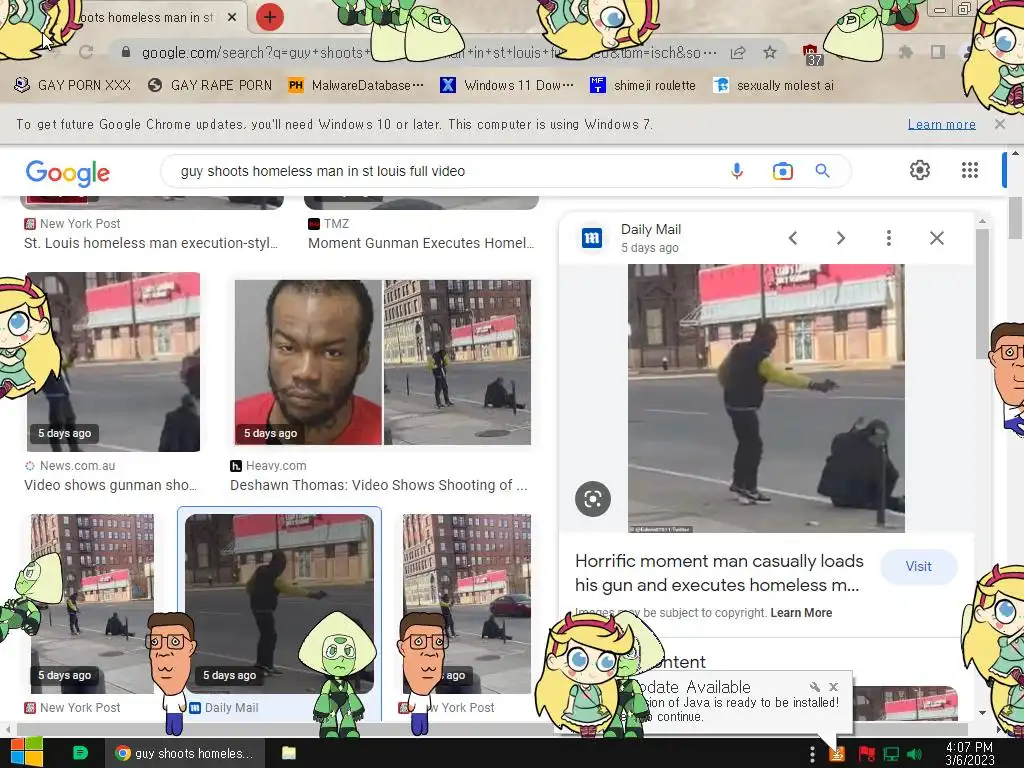Click inside the Google search box

click(444, 171)
